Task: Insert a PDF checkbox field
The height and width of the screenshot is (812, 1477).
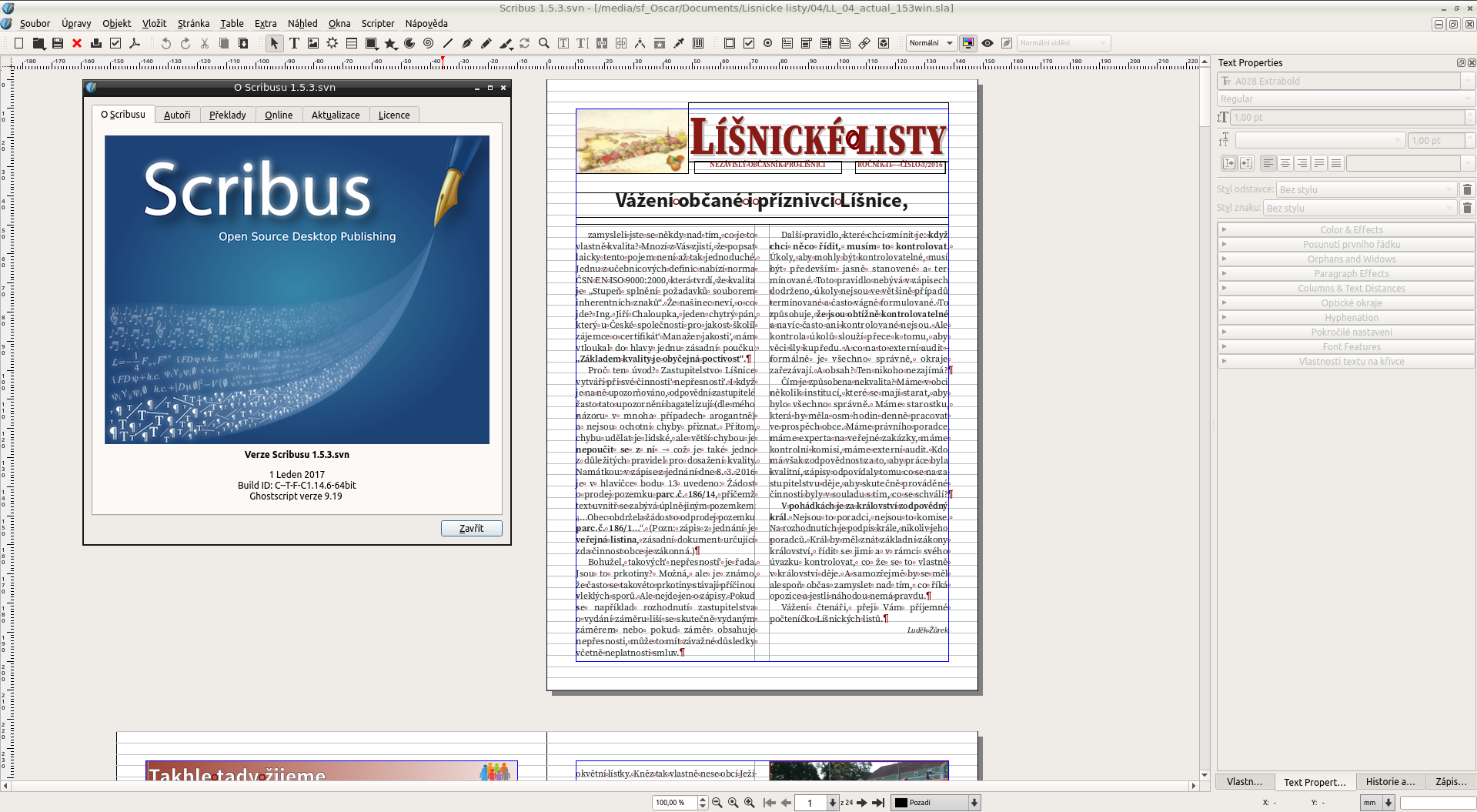Action: (x=749, y=44)
